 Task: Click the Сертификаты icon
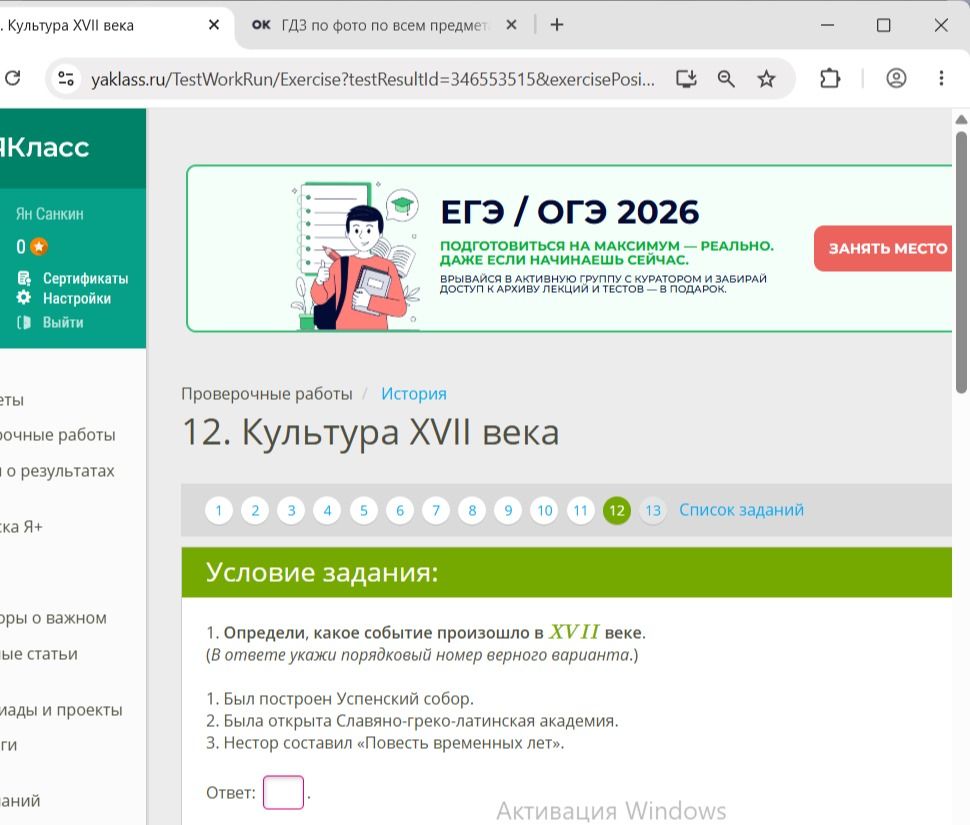point(24,278)
